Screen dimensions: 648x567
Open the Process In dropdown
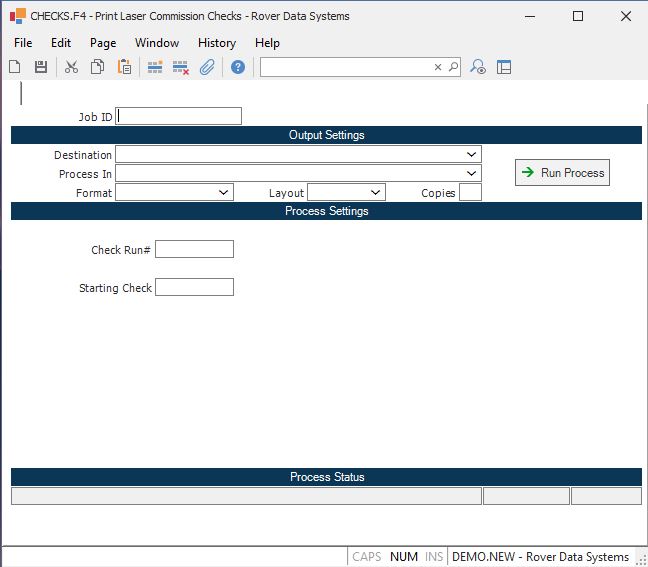click(x=471, y=173)
